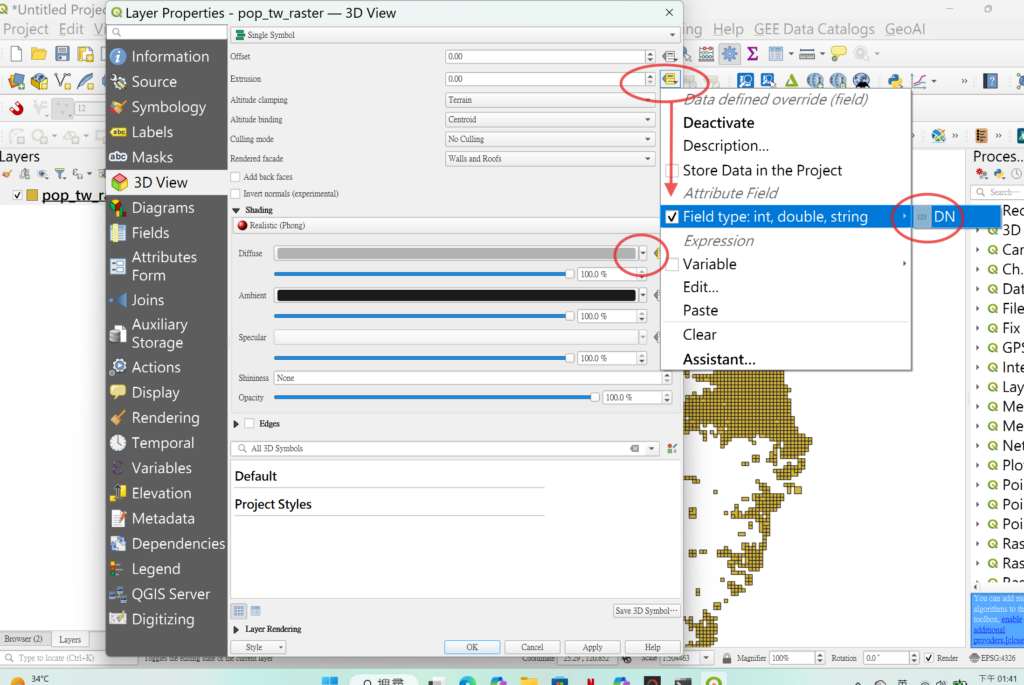Click the Ambient data defined override icon
Screen dimensions: 1024x685
[x=658, y=295]
